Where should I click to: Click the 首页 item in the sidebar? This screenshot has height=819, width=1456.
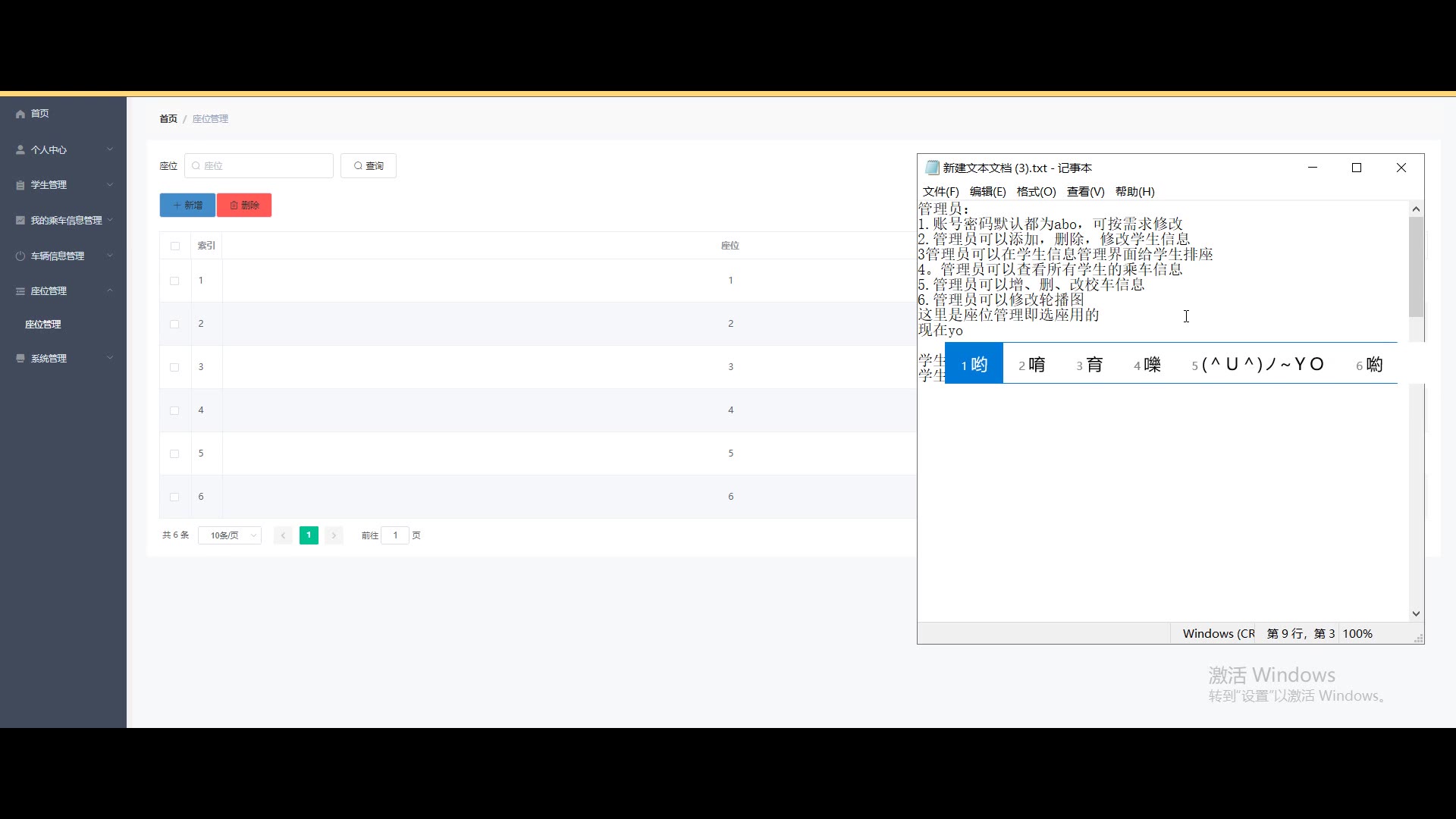click(39, 114)
